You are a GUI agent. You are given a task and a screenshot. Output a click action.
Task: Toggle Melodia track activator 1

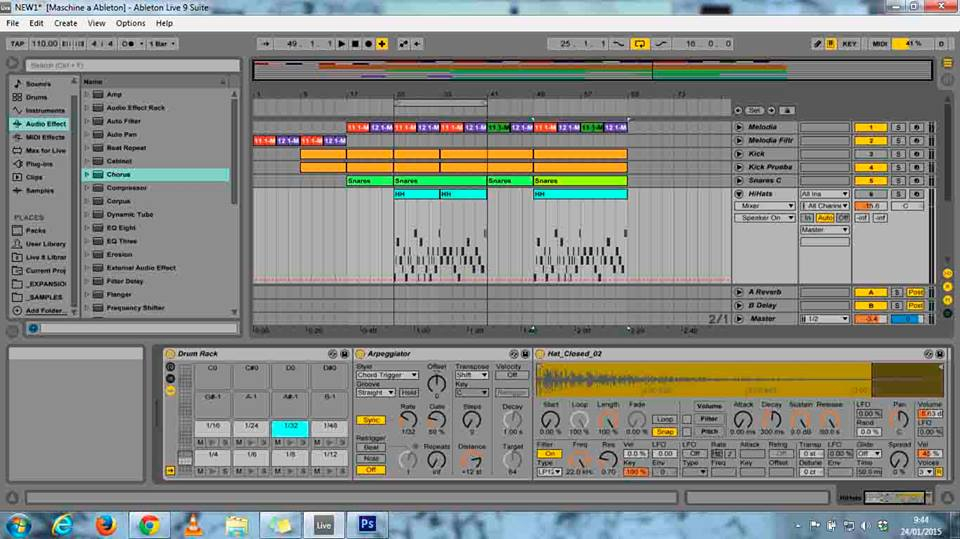(x=870, y=127)
